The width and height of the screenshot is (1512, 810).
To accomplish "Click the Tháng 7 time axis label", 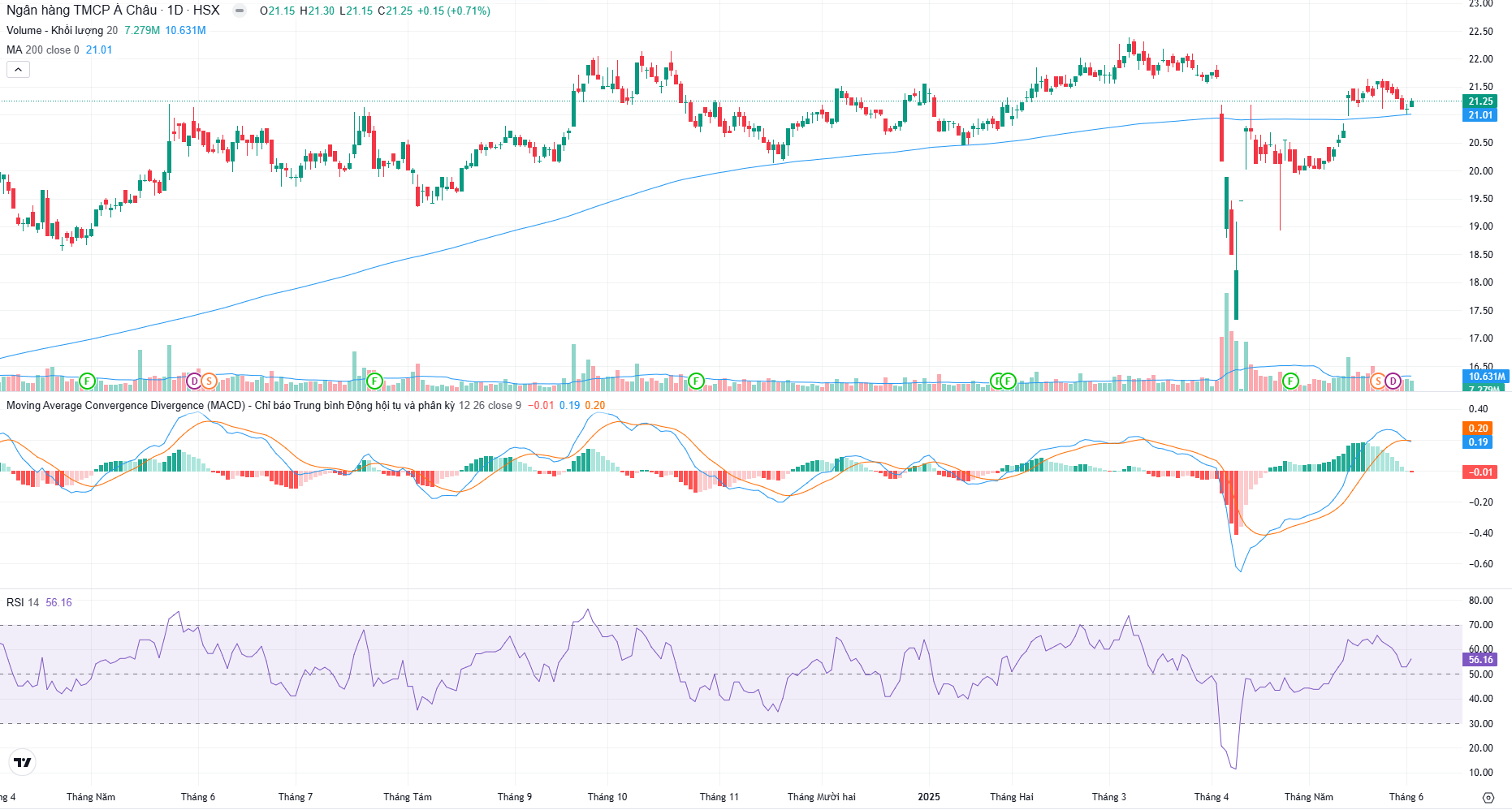I will point(296,797).
